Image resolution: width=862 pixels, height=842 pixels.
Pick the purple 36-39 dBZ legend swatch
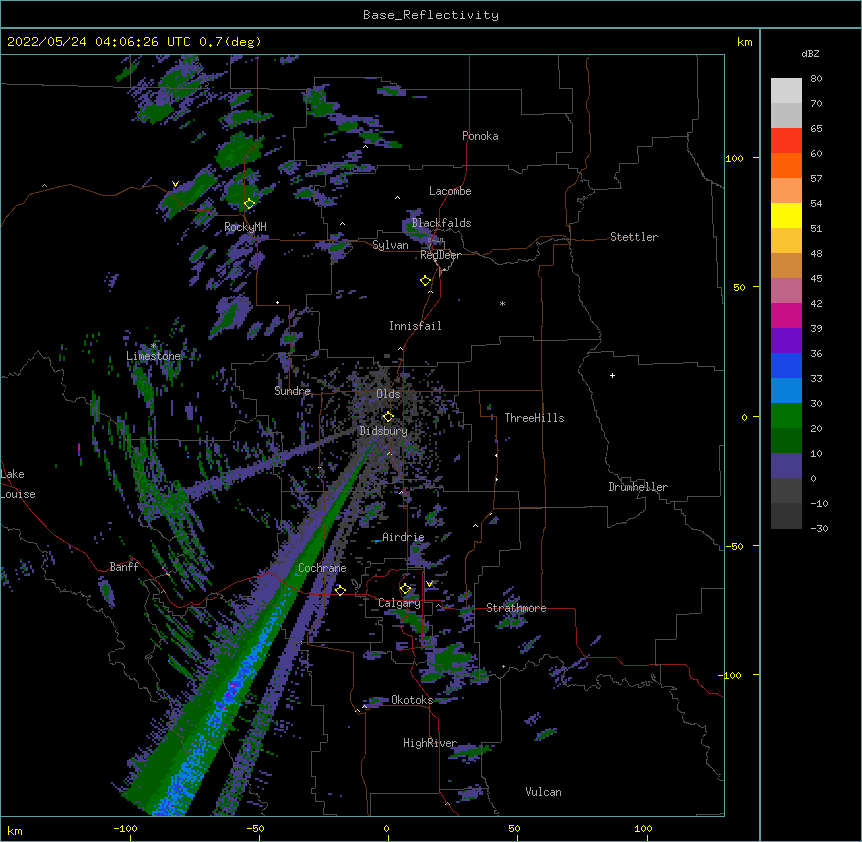(786, 341)
